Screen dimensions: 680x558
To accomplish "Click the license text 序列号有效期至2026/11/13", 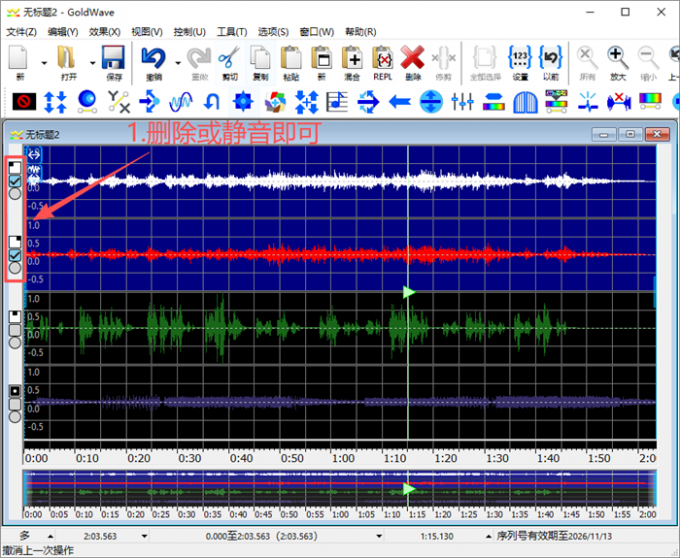I will tap(554, 536).
